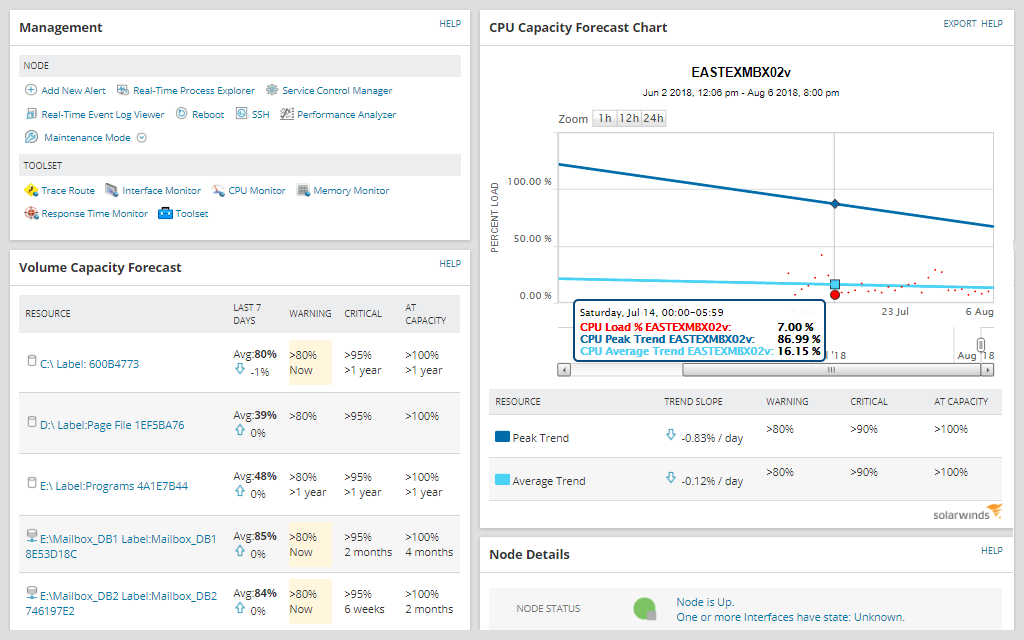The image size is (1024, 640).
Task: Open the Toolset utility
Action: click(192, 213)
